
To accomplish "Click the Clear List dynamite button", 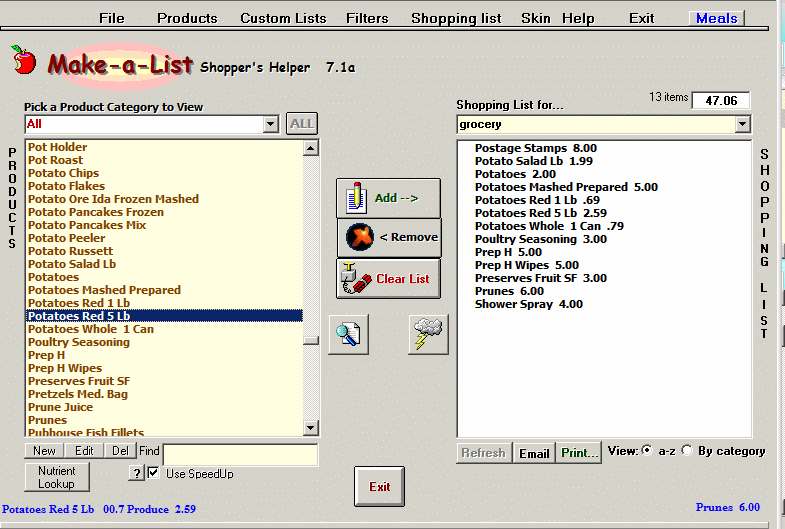I will [x=388, y=278].
